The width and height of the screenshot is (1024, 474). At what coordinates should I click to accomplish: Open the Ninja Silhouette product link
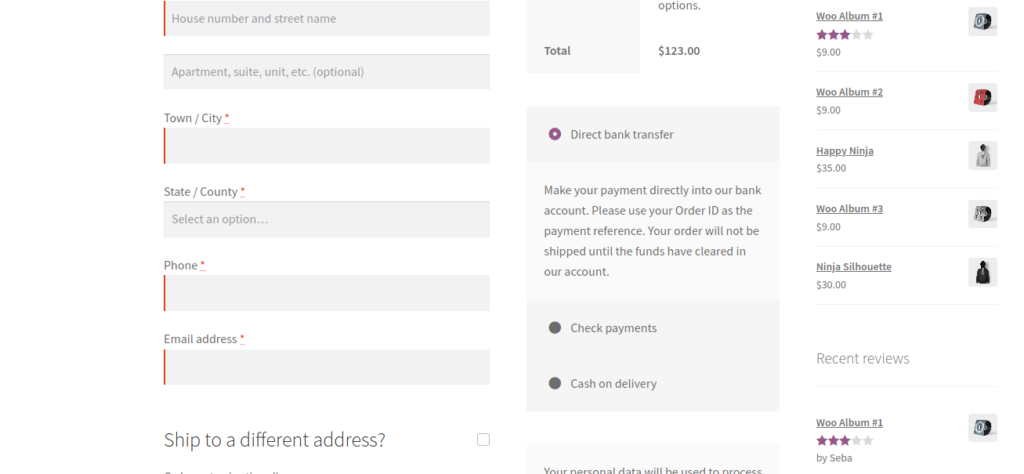pyautogui.click(x=853, y=267)
